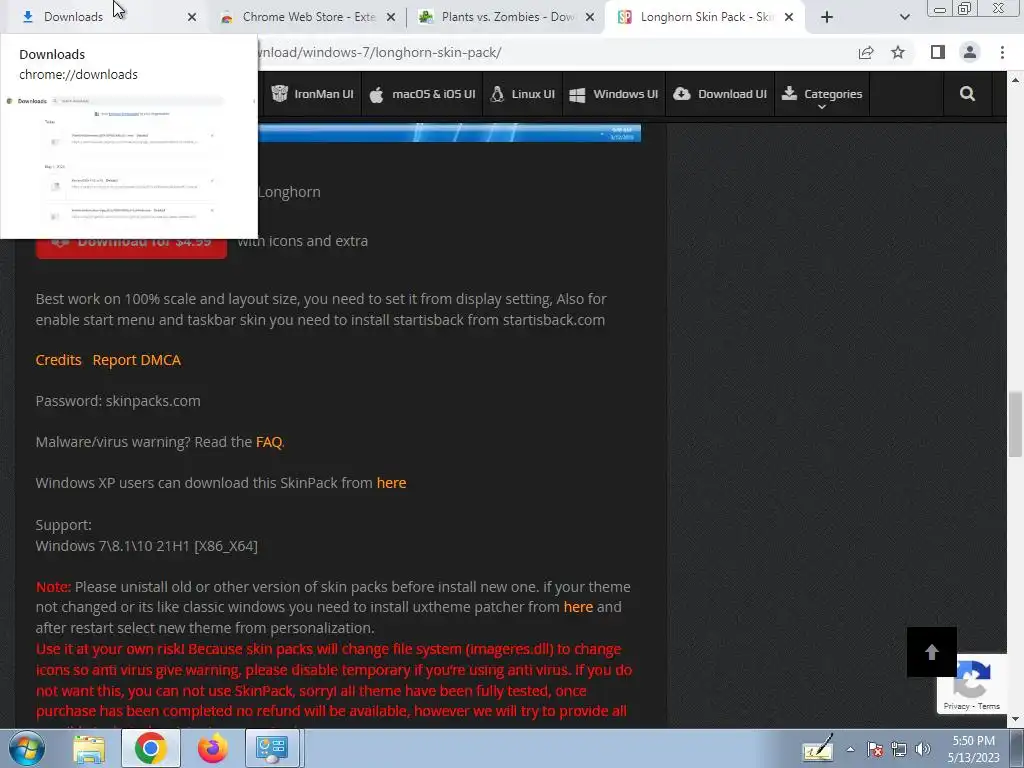Open Windows UI menu item
The height and width of the screenshot is (768, 1024).
pyautogui.click(x=614, y=94)
